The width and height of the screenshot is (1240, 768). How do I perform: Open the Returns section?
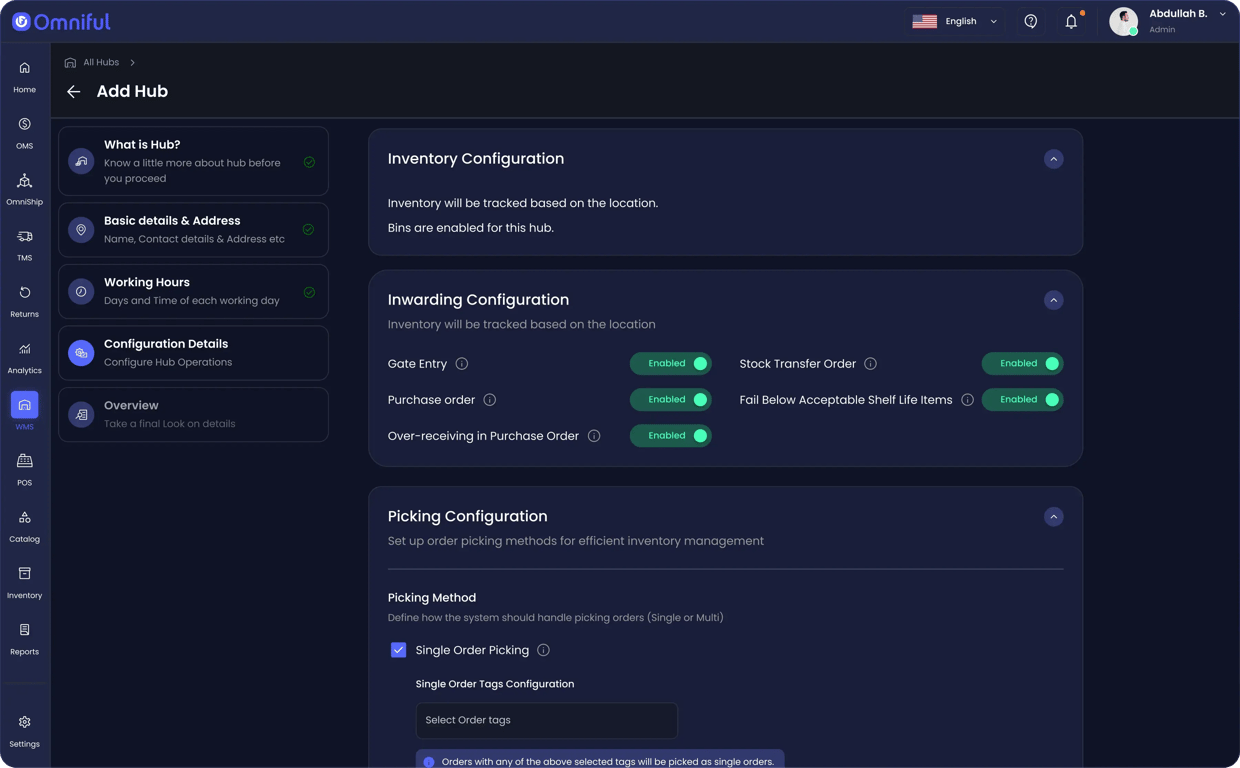pos(23,300)
